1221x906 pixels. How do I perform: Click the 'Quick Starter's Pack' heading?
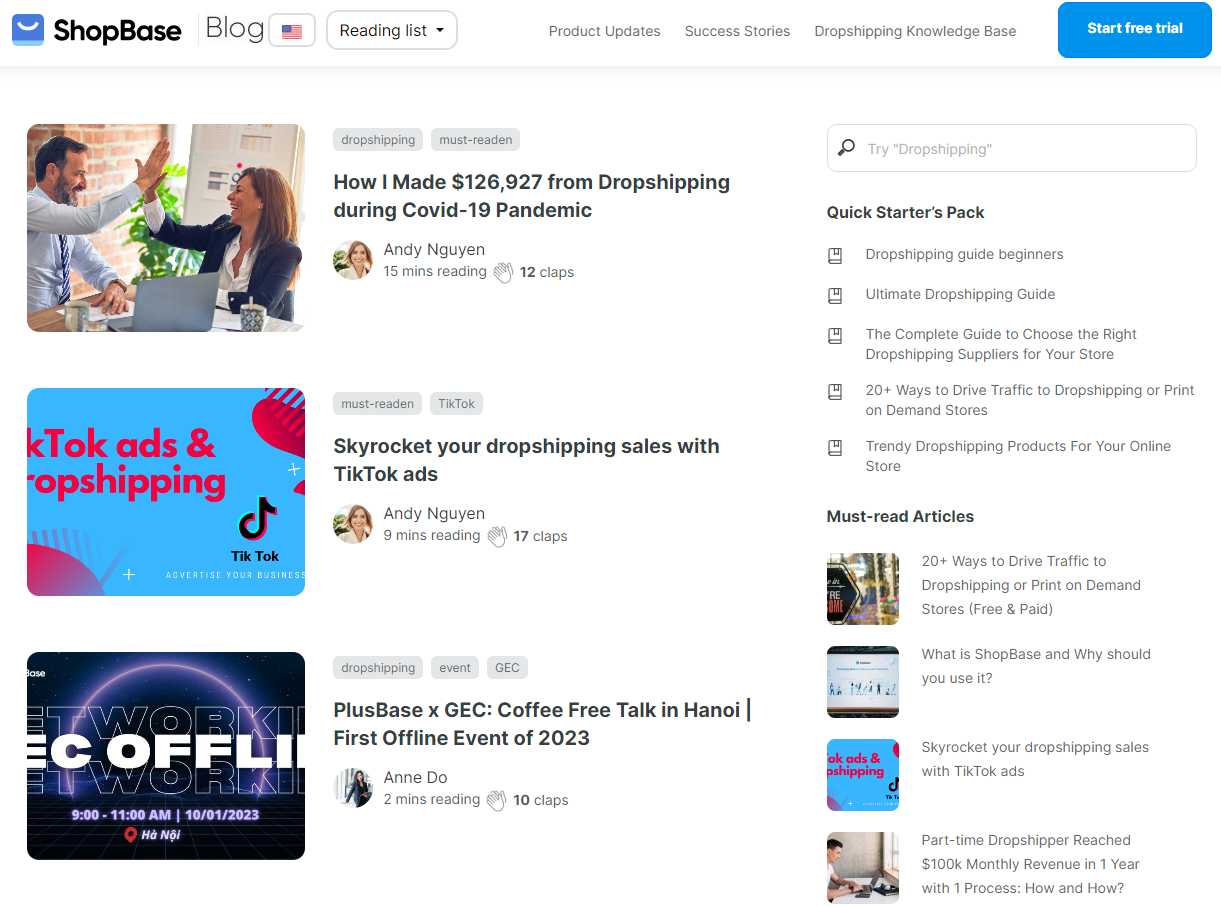[906, 212]
